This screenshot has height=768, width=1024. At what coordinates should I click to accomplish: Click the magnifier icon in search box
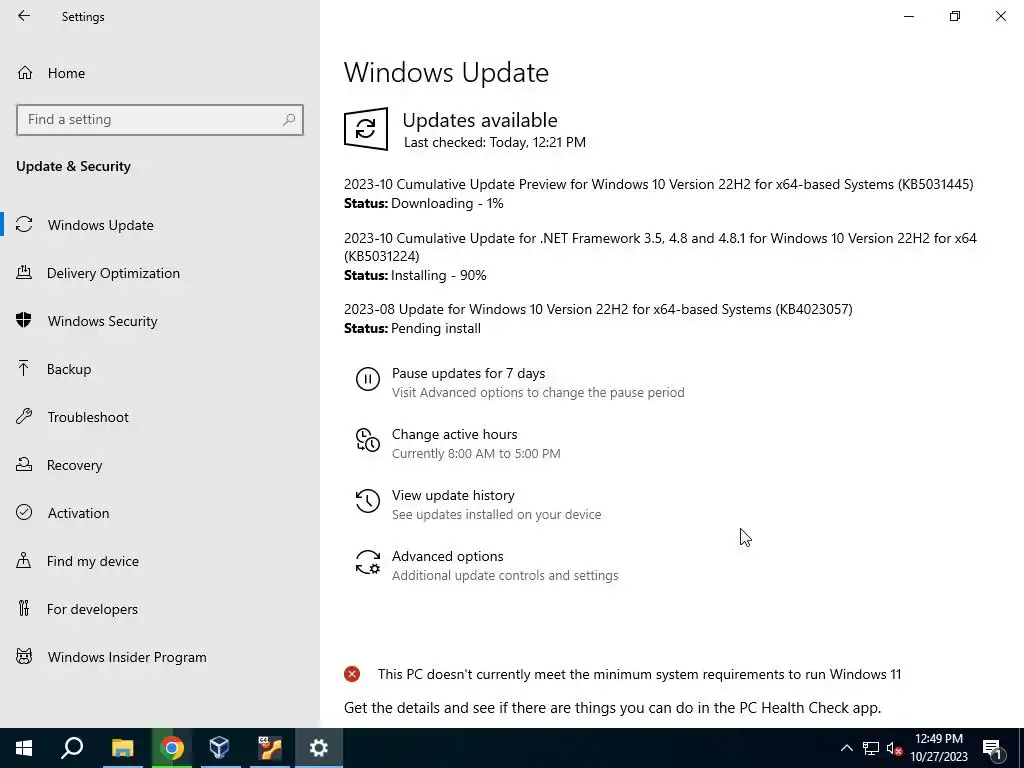pos(289,120)
